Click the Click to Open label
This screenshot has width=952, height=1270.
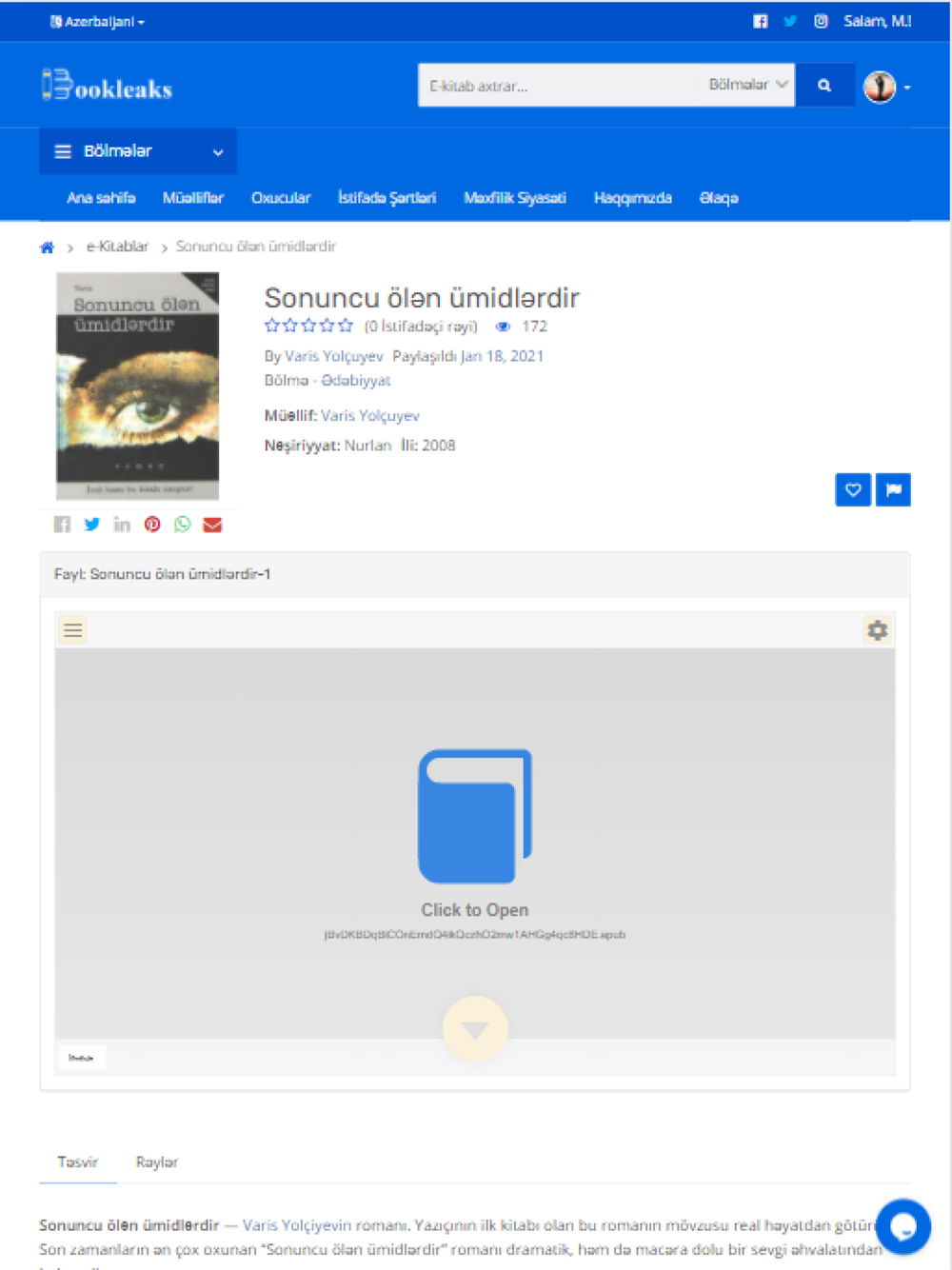click(475, 910)
